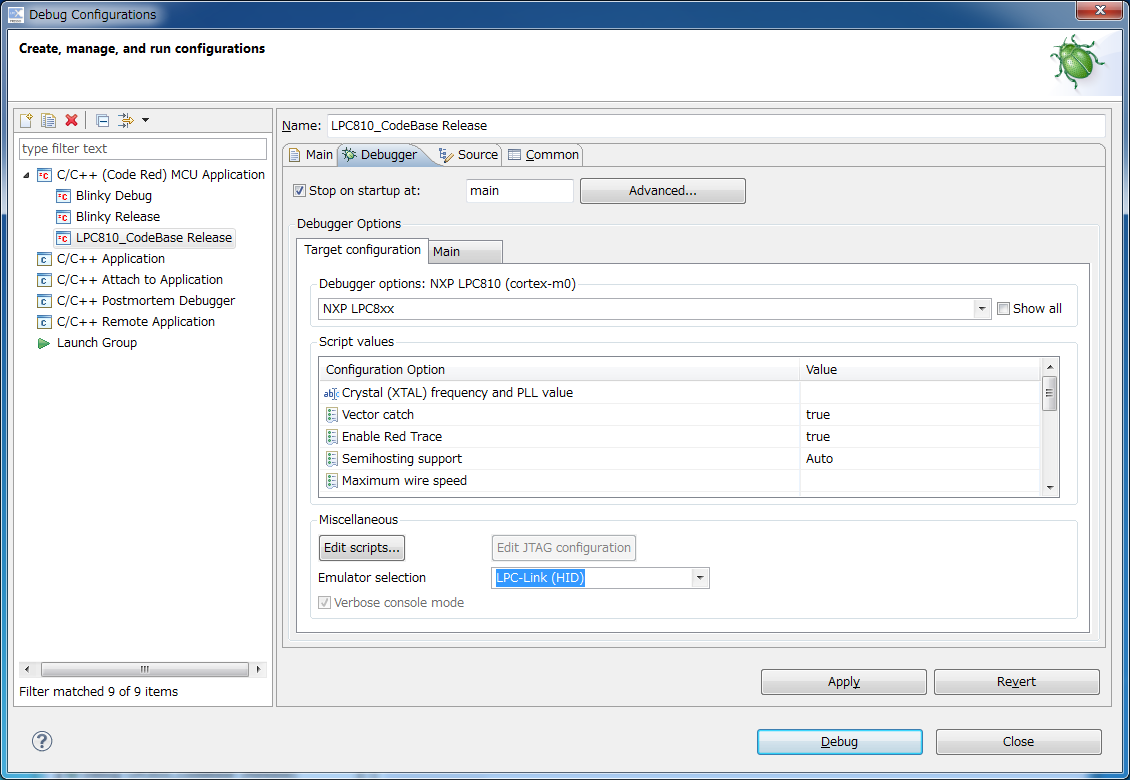Click the Semihosting support value Auto

point(819,459)
